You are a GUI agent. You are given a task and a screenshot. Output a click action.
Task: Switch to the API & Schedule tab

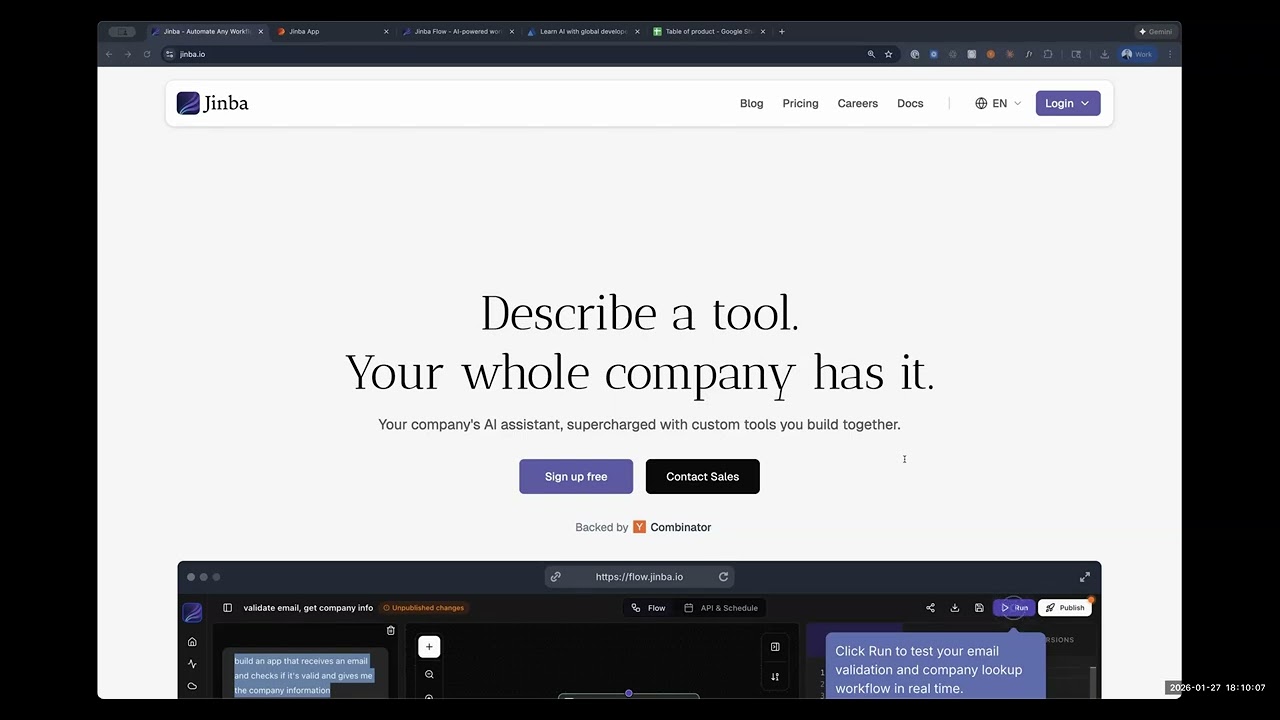[721, 608]
